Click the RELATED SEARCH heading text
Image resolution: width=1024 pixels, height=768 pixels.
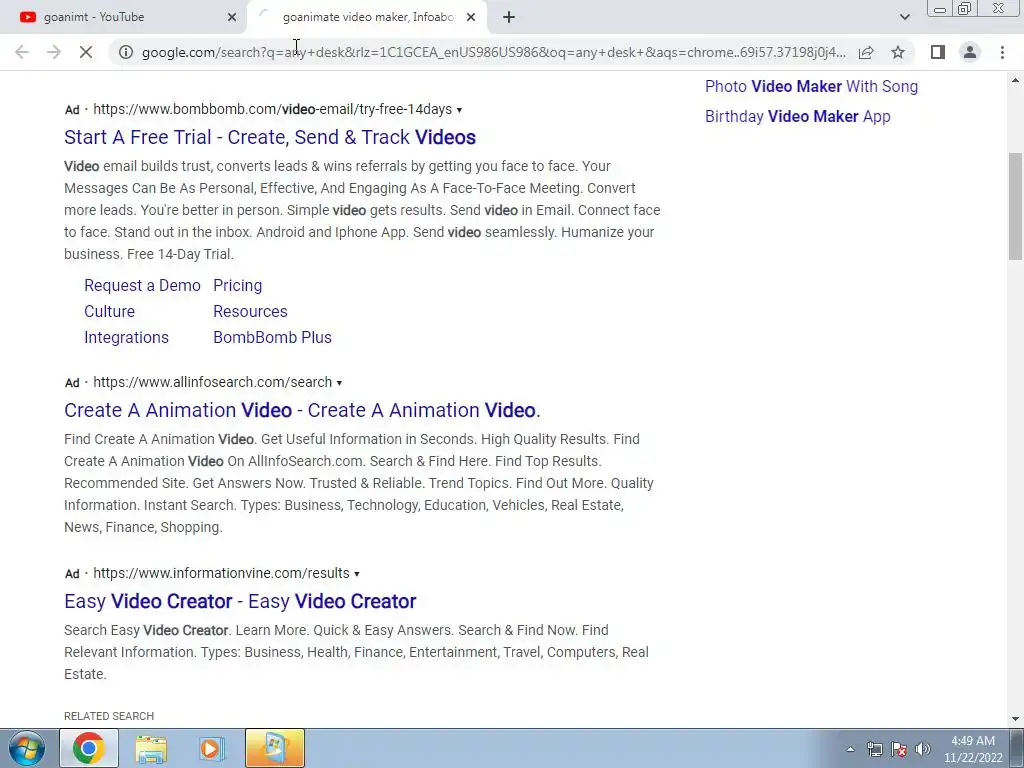109,716
